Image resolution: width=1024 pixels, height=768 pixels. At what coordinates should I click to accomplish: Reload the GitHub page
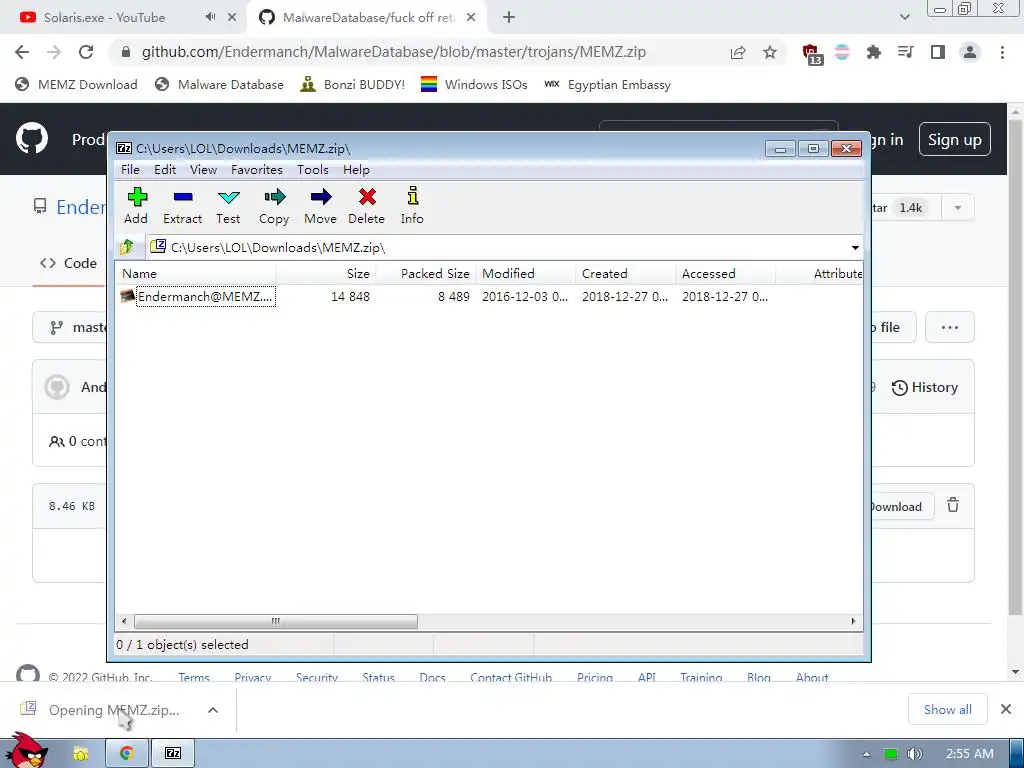pos(86,52)
